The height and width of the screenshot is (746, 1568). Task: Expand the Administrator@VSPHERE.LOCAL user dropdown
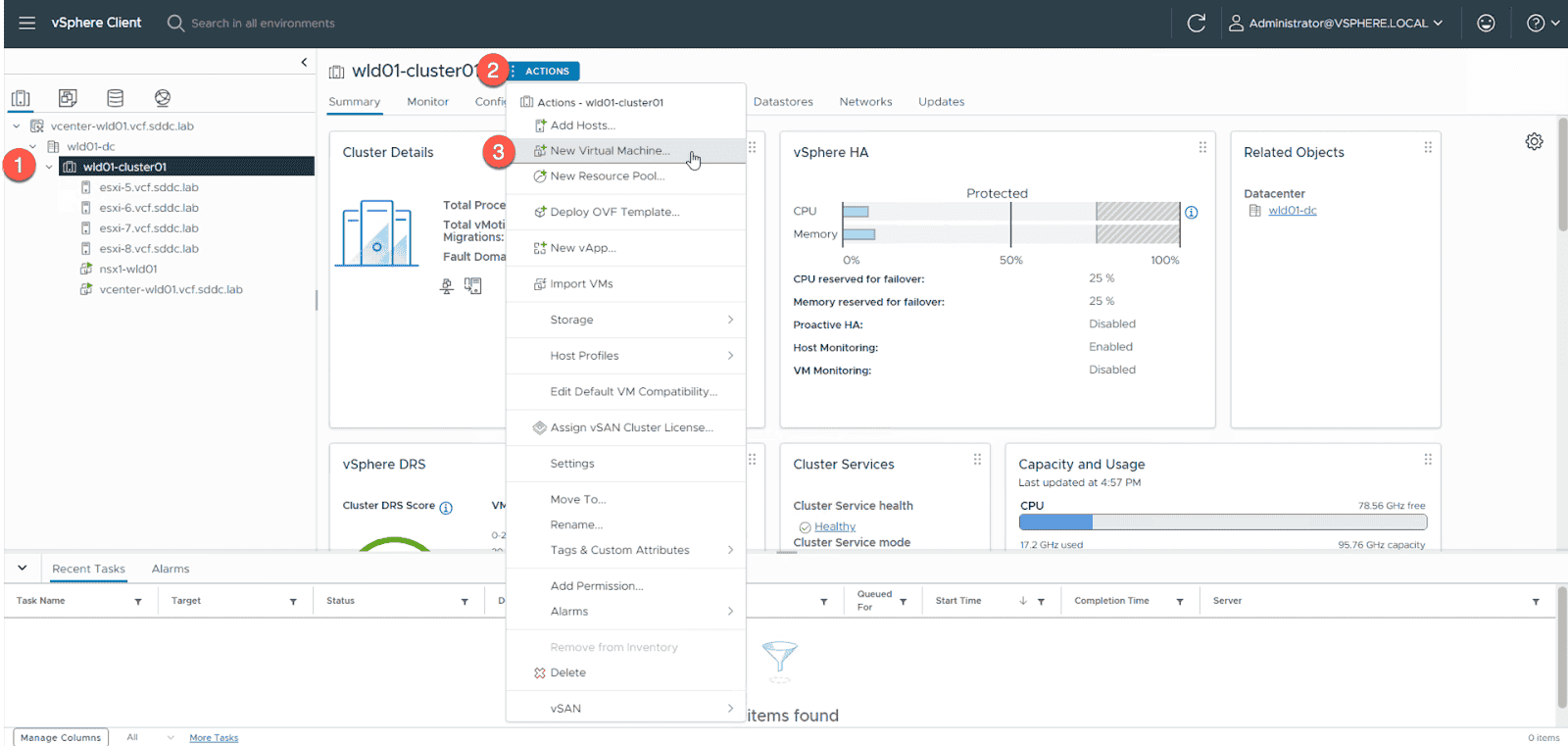pyautogui.click(x=1337, y=24)
